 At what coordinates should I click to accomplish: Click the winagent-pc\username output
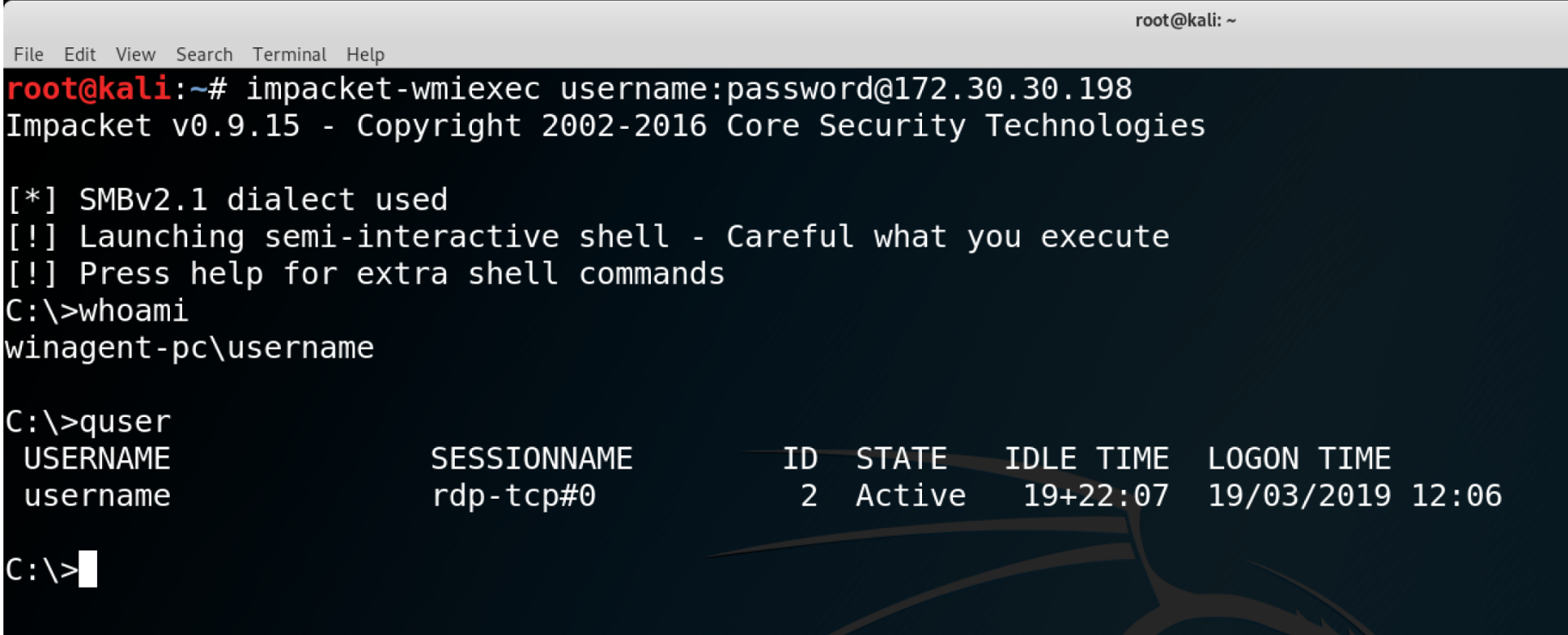coord(189,349)
